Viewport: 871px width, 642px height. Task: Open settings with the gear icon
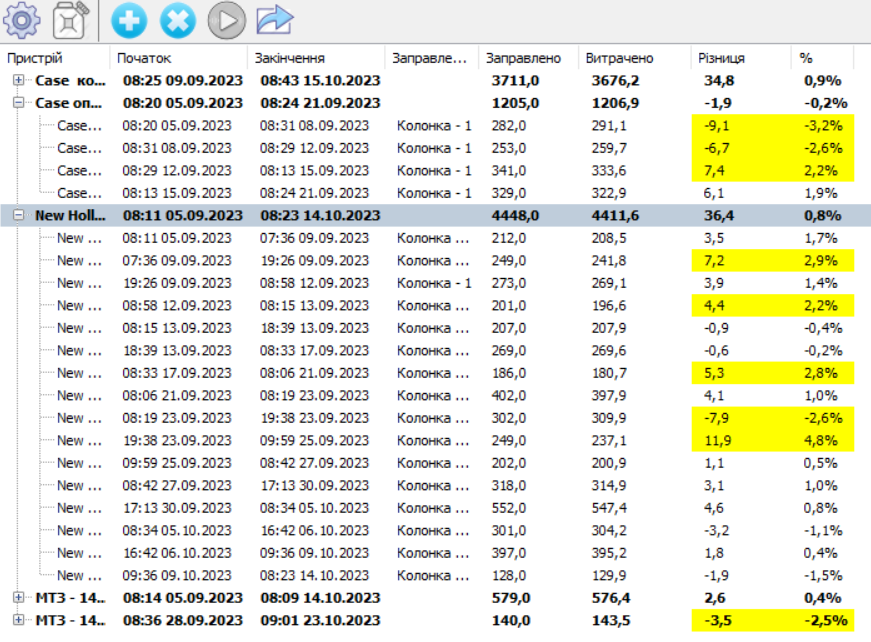tap(20, 19)
